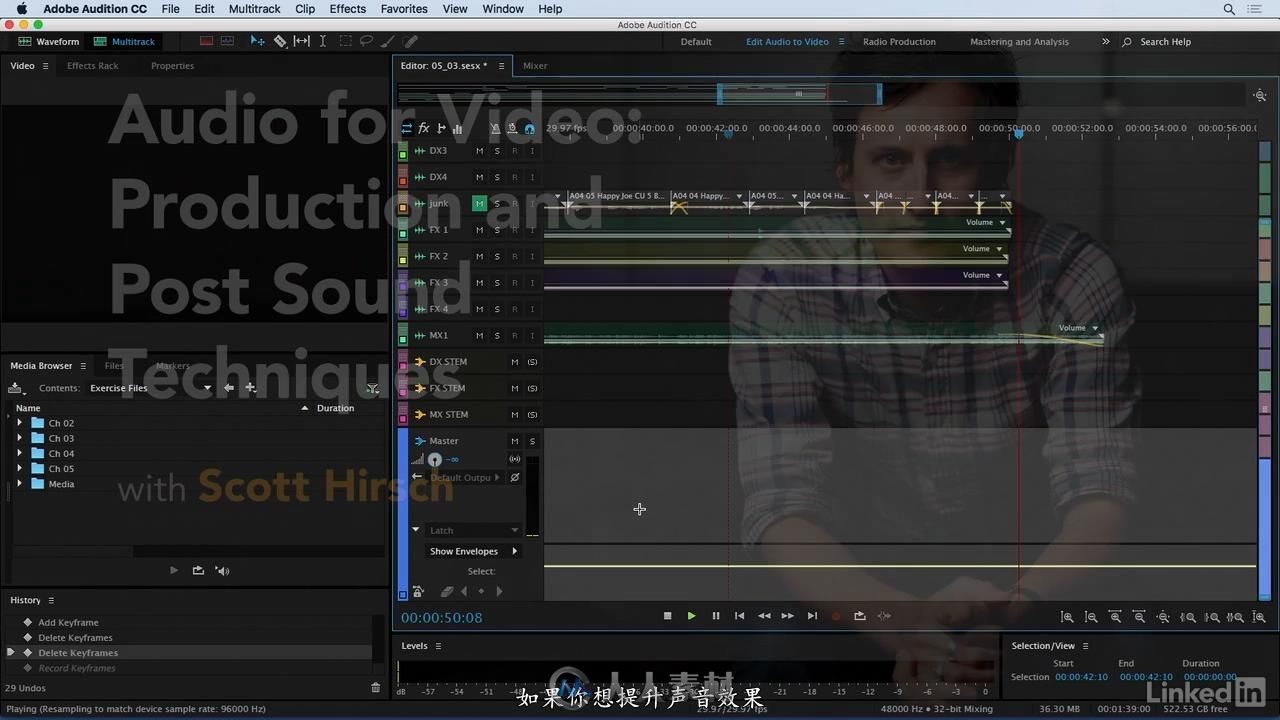Enable input monitoring on MX1 track
1280x720 pixels.
532,335
